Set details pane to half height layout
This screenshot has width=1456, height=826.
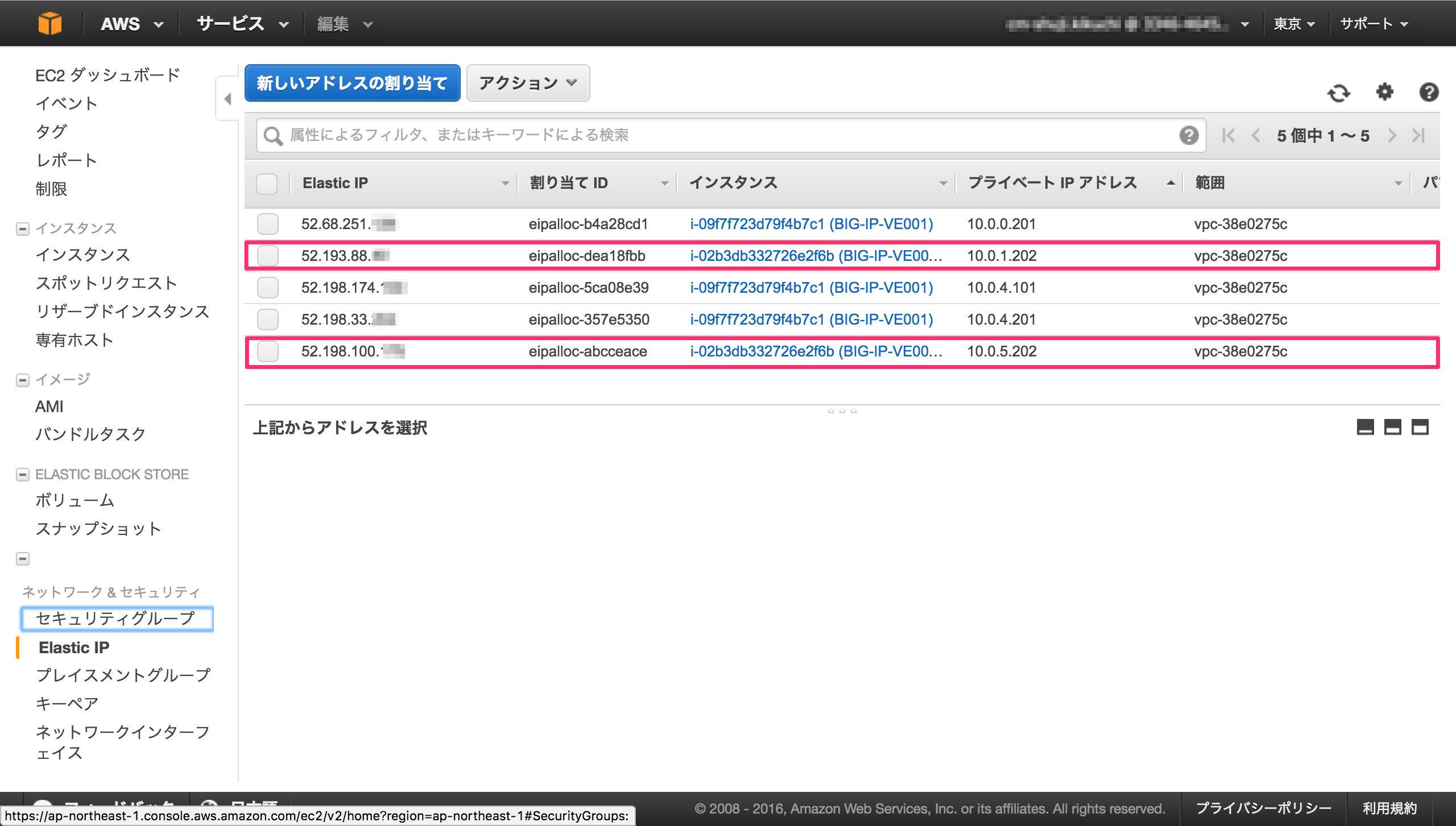pyautogui.click(x=1392, y=427)
